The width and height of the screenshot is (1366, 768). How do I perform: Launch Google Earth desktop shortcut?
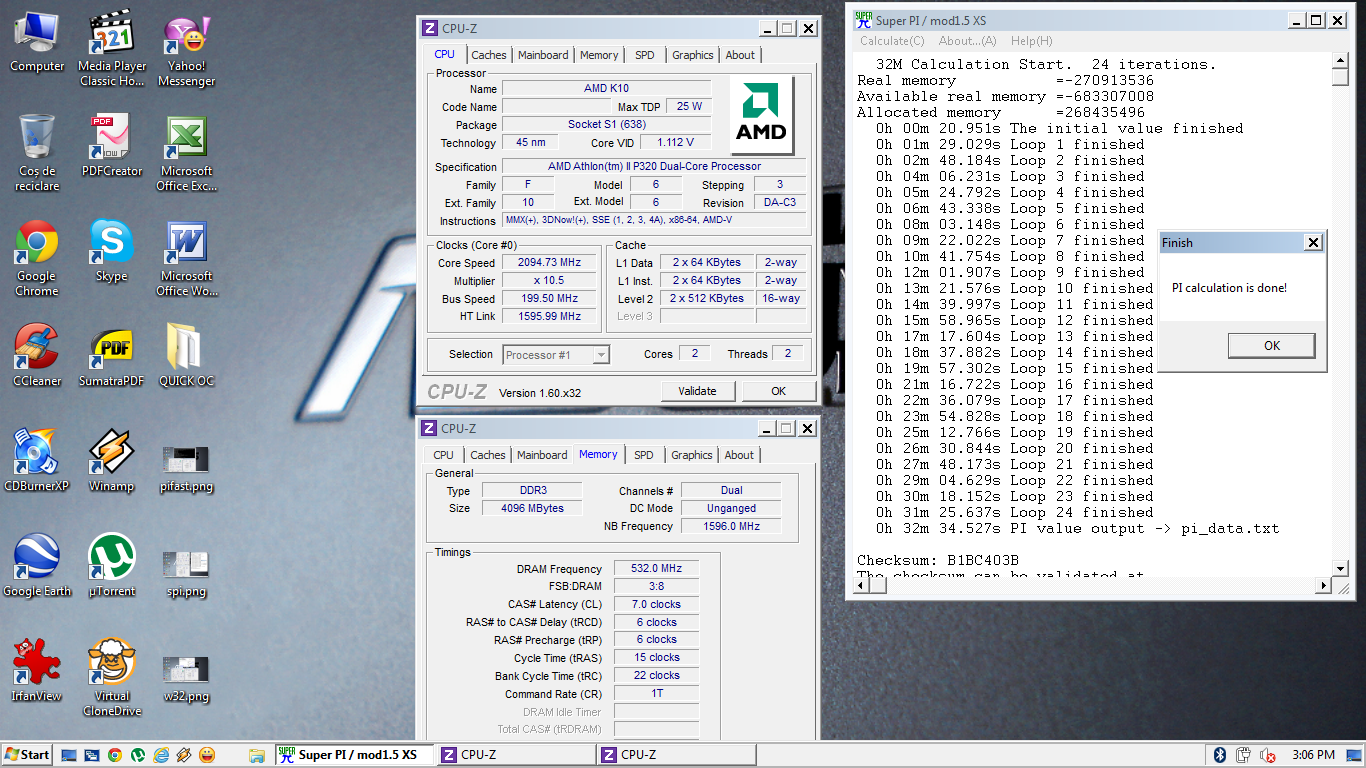click(x=37, y=567)
